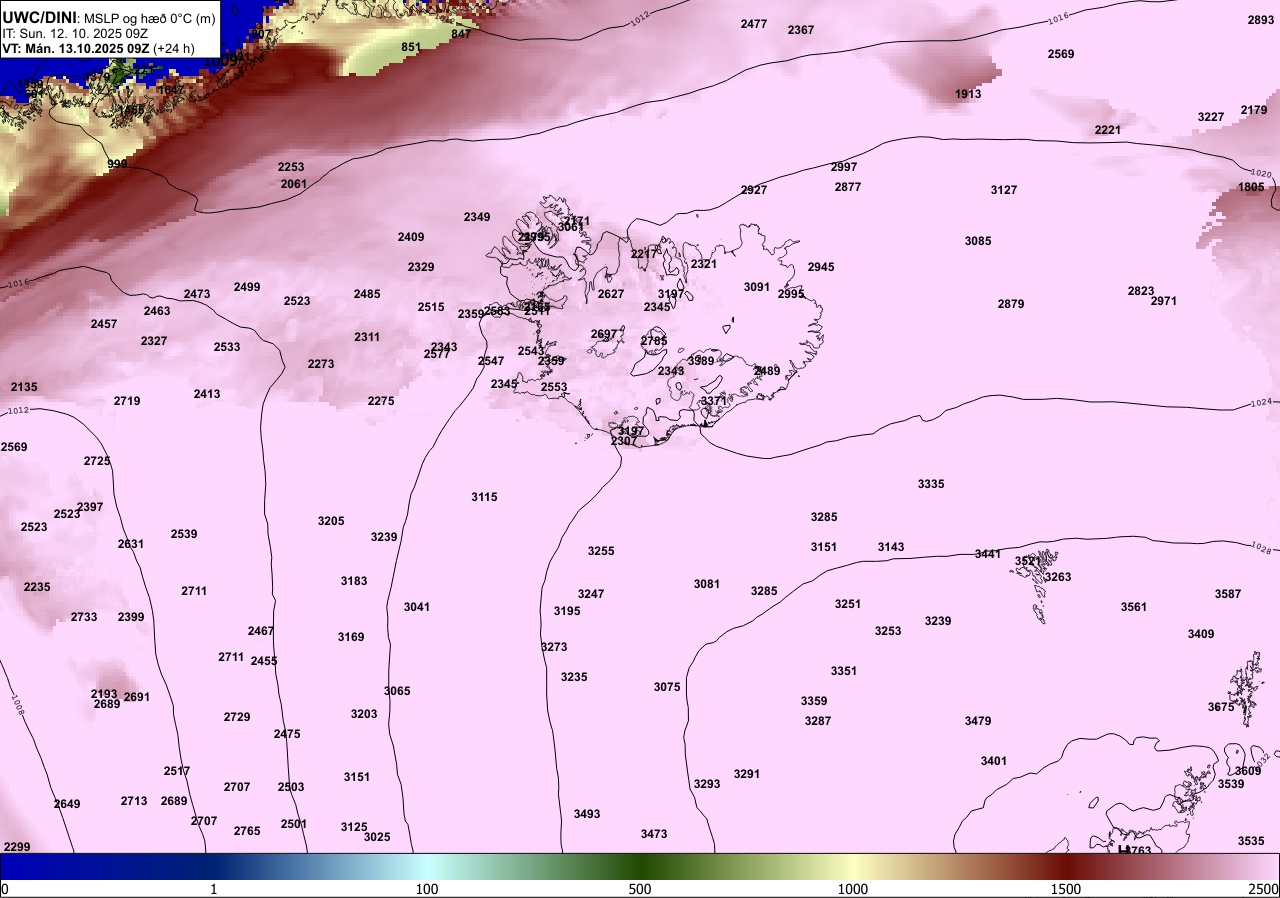
Task: Select the IT: Sun. 12. 10. 2025 09Z line
Action: coord(75,33)
